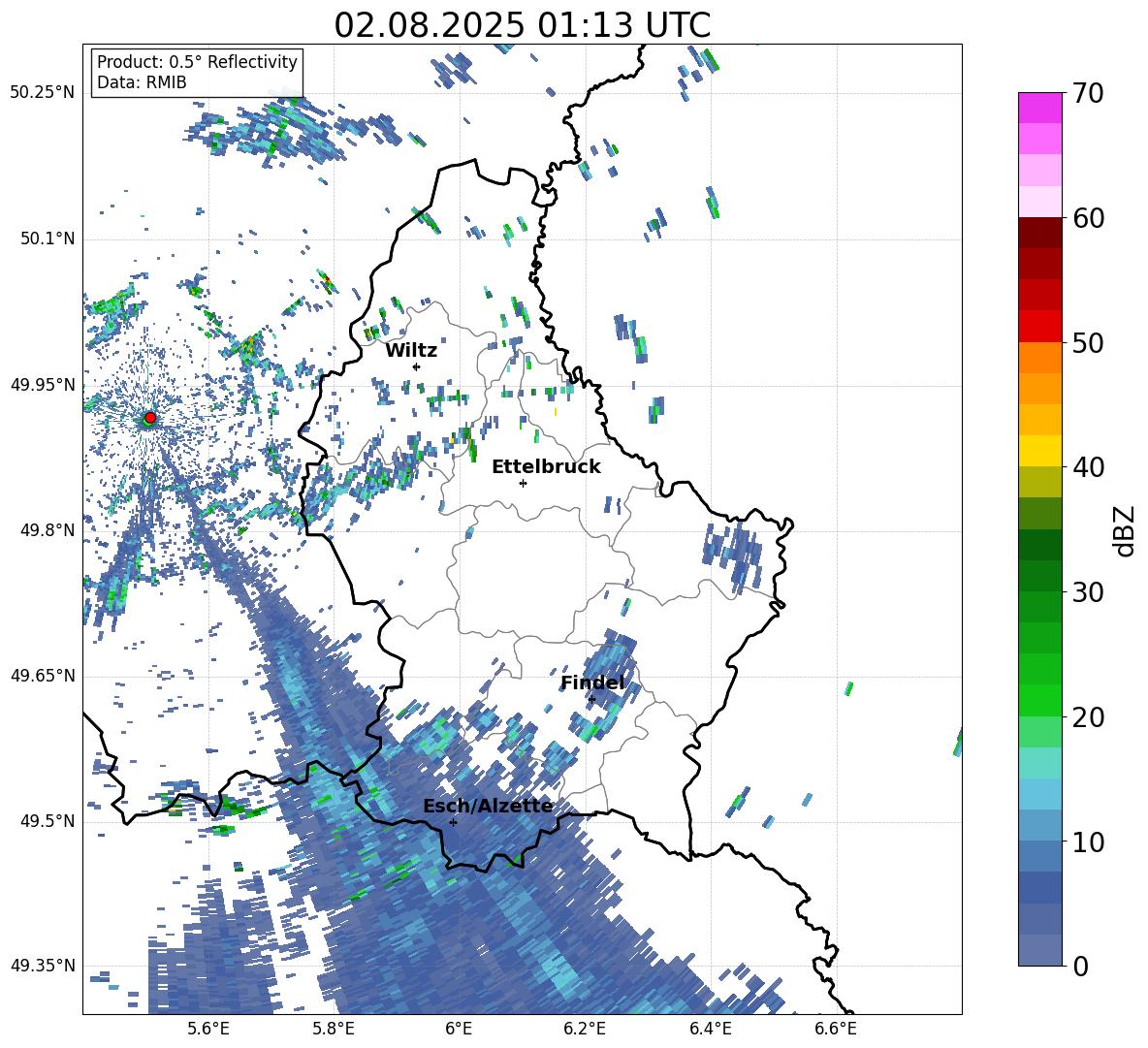The image size is (1148, 1048).
Task: Click the colorbar 70 tick label
Action: 1088,93
